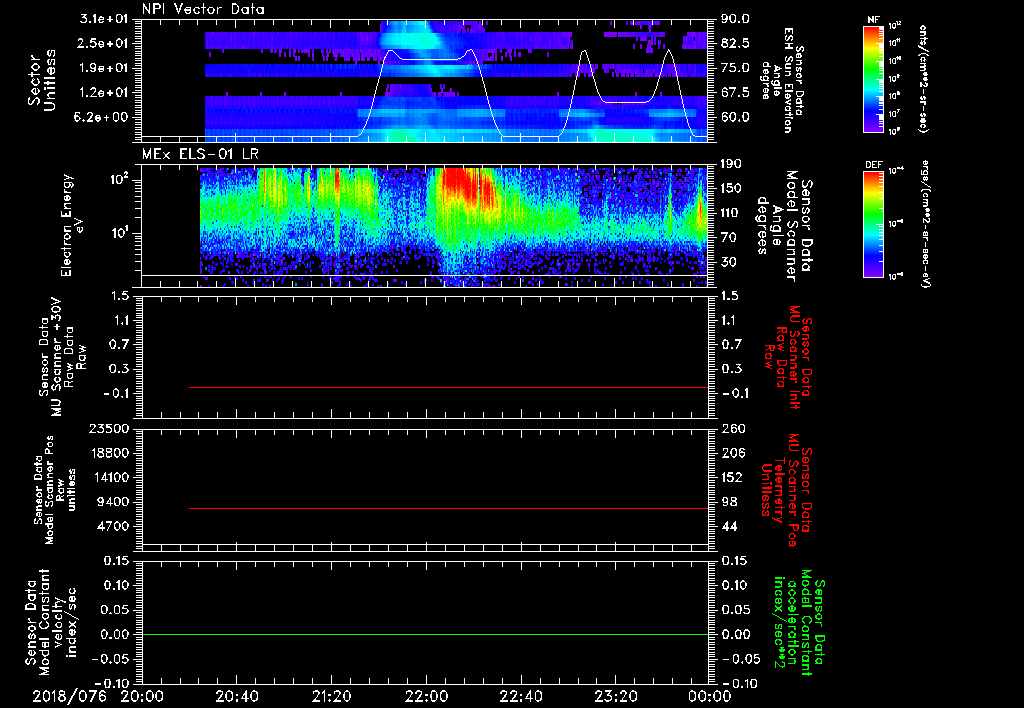Image resolution: width=1024 pixels, height=708 pixels.
Task: Click the date label "2018/076"
Action: pyautogui.click(x=69, y=696)
